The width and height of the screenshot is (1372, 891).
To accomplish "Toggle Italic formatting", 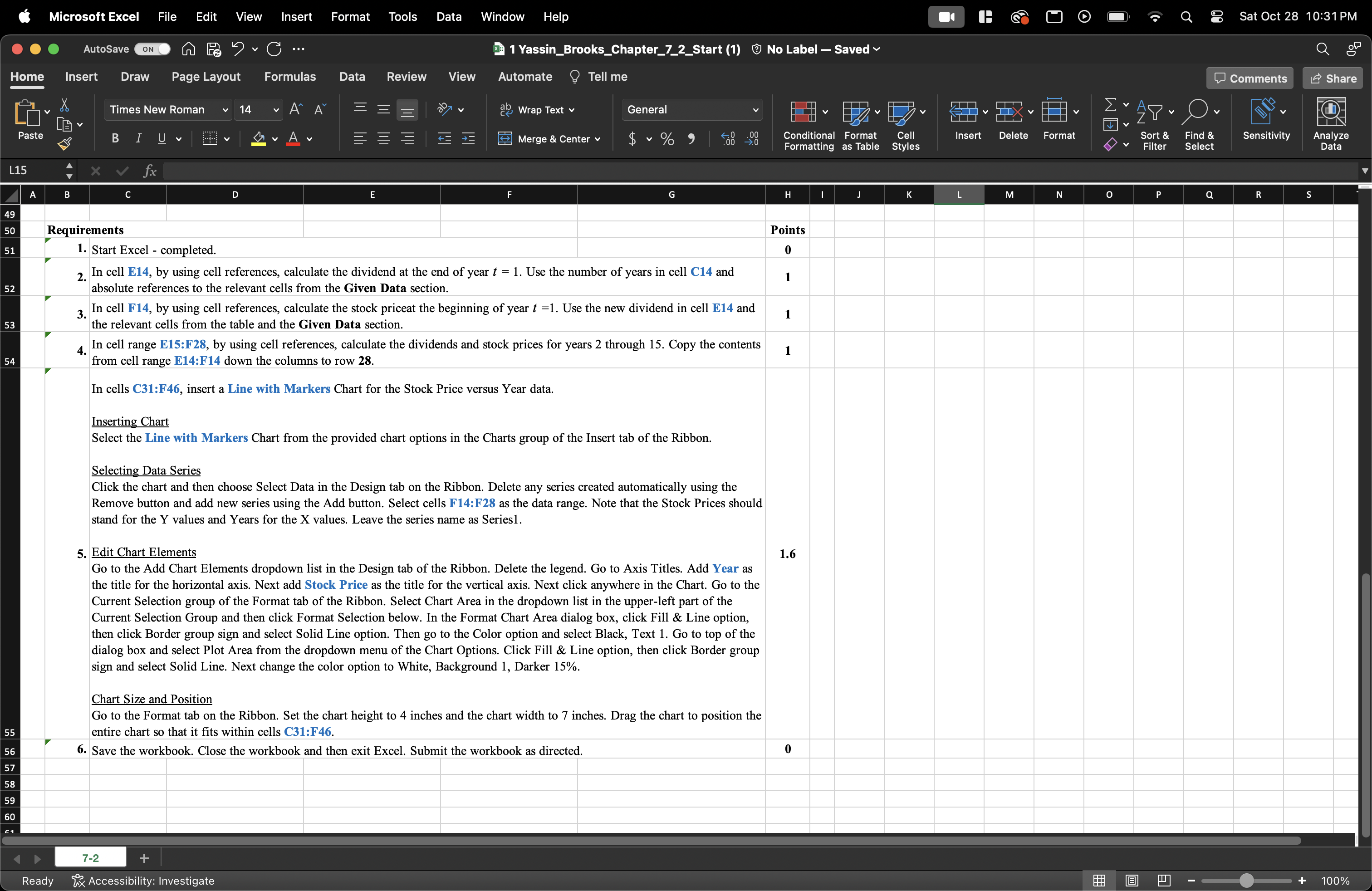I will [x=138, y=139].
